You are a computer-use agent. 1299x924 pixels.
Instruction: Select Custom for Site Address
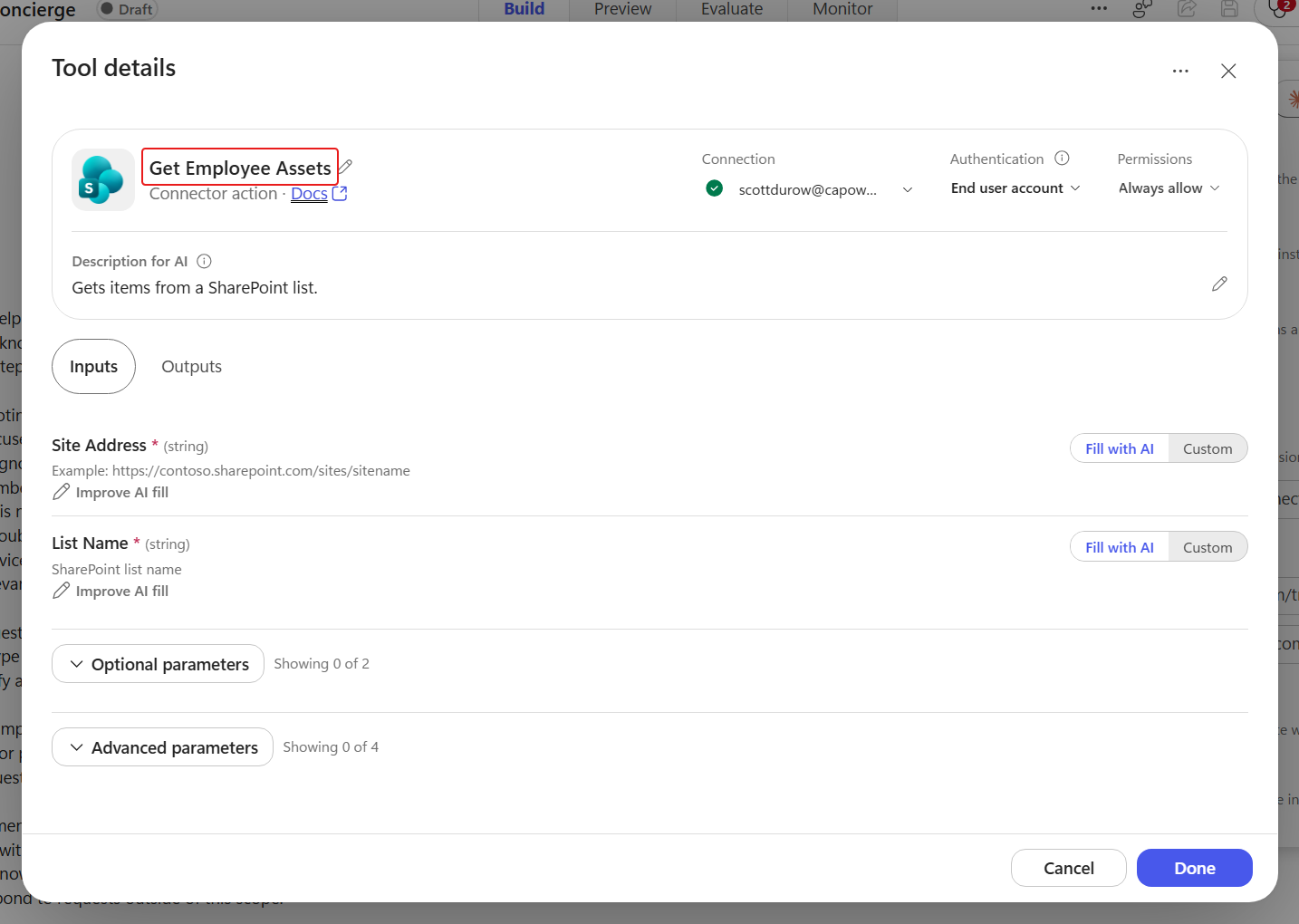point(1208,448)
